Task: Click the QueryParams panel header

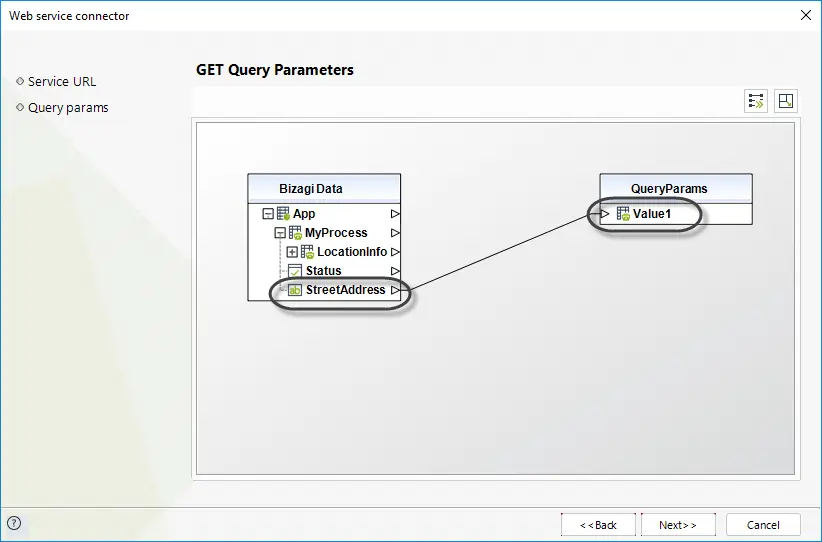Action: (x=676, y=189)
